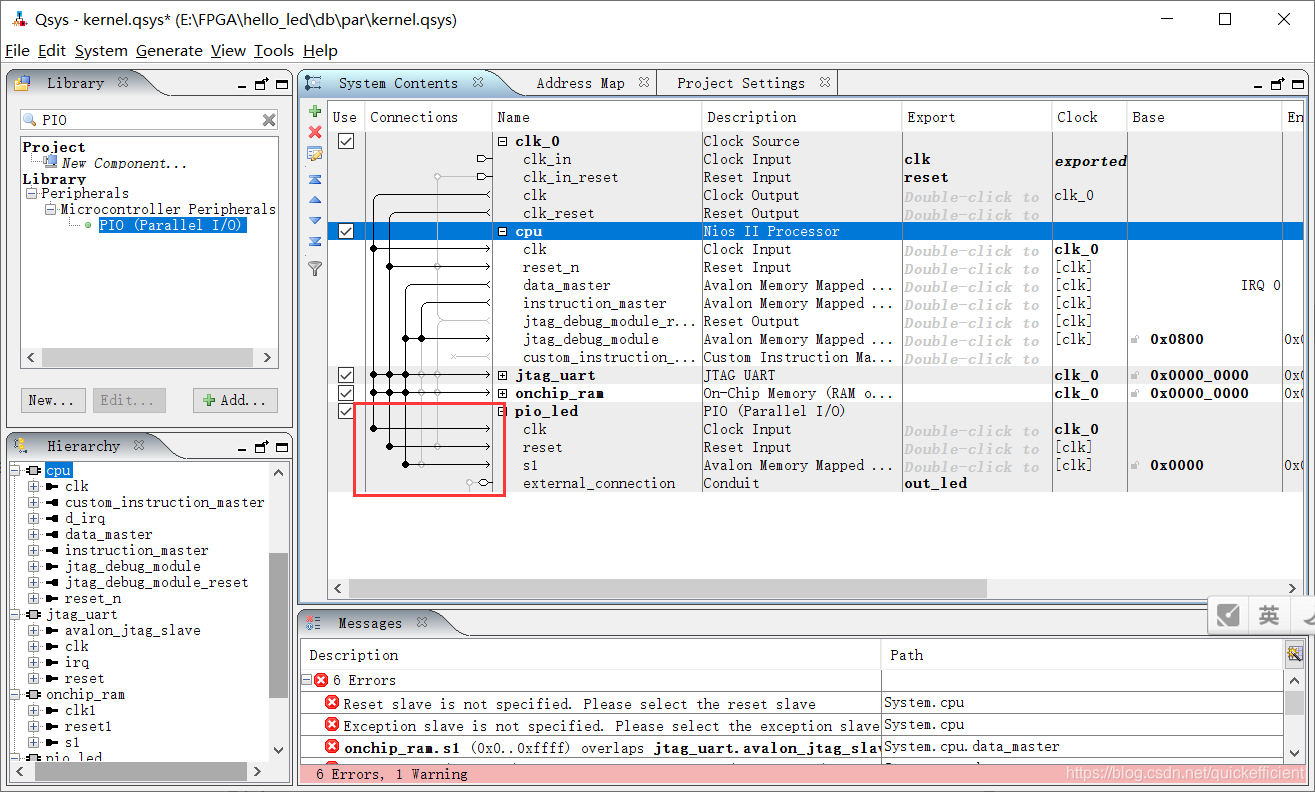Expand the onchip_ram component row
Viewport: 1315px width, 792px height.
(502, 393)
